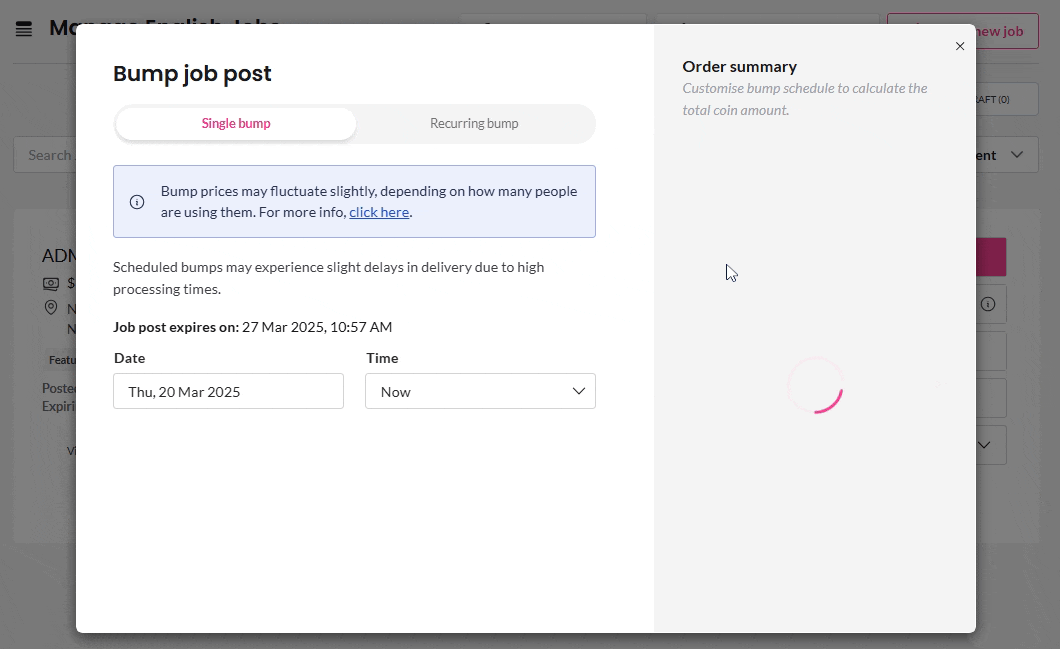
Task: Click the info icon in the notice box
Action: (137, 202)
